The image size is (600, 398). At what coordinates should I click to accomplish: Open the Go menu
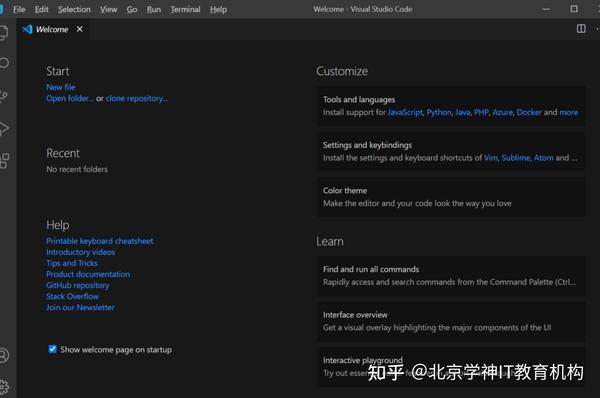(x=132, y=10)
